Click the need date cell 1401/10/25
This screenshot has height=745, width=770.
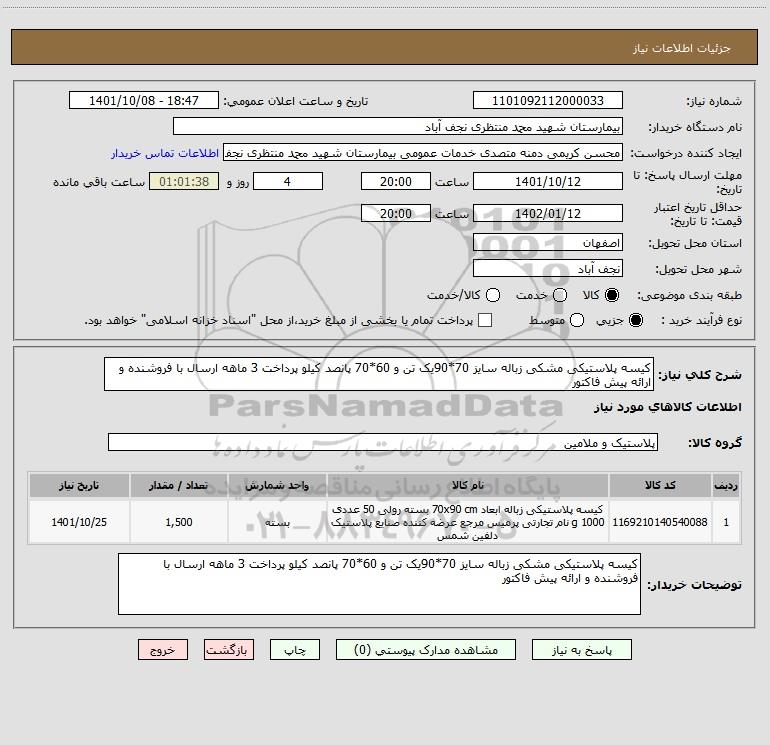(x=79, y=522)
